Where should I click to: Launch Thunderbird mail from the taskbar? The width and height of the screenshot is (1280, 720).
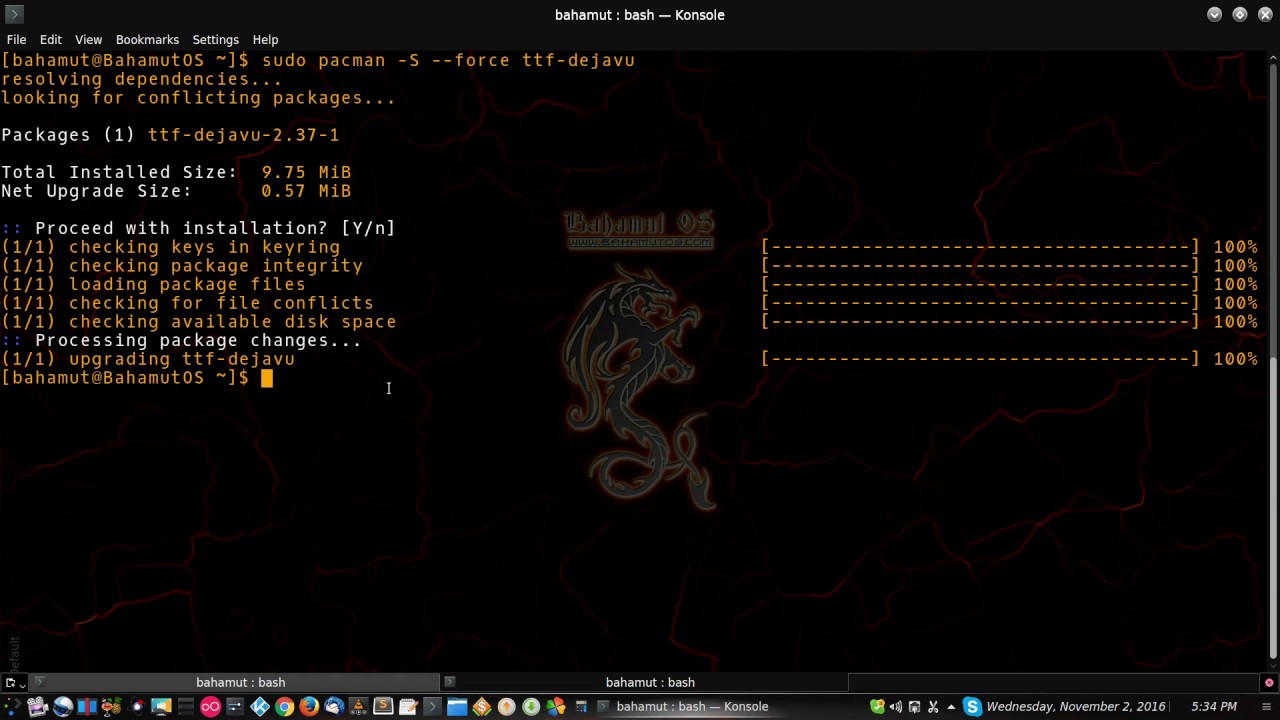click(334, 707)
